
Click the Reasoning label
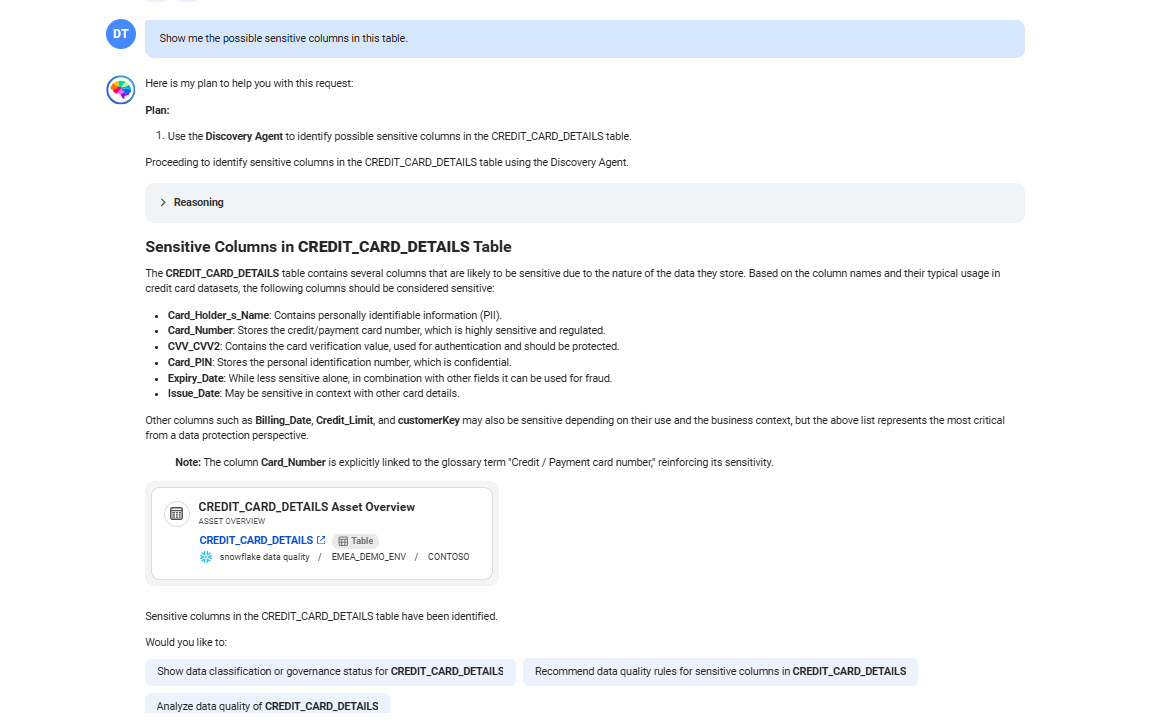[198, 202]
